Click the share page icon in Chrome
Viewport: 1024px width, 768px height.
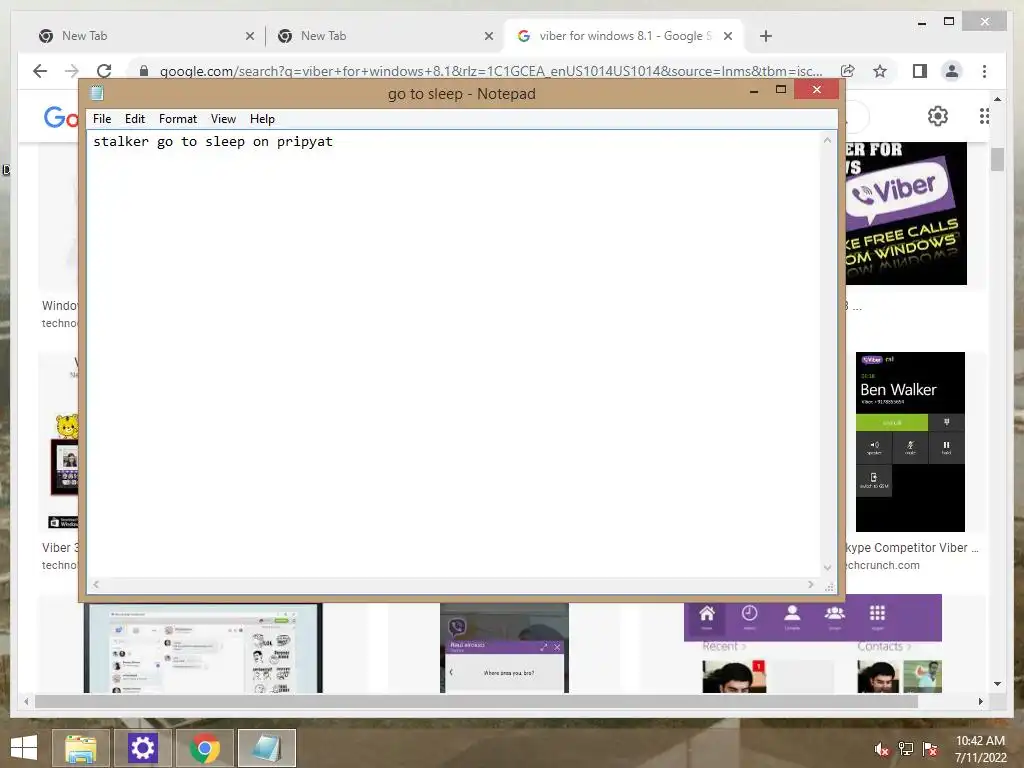point(848,71)
